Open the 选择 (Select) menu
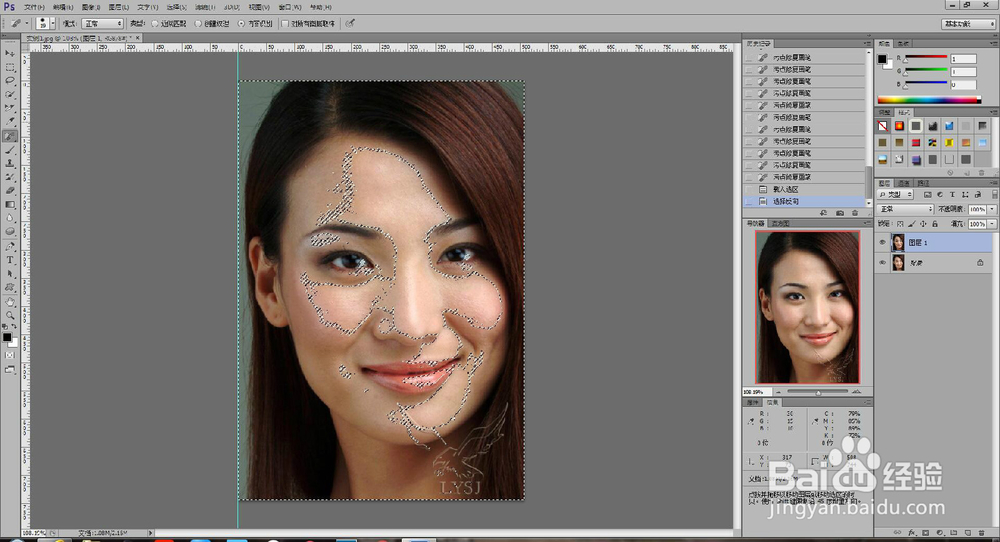 pos(177,7)
